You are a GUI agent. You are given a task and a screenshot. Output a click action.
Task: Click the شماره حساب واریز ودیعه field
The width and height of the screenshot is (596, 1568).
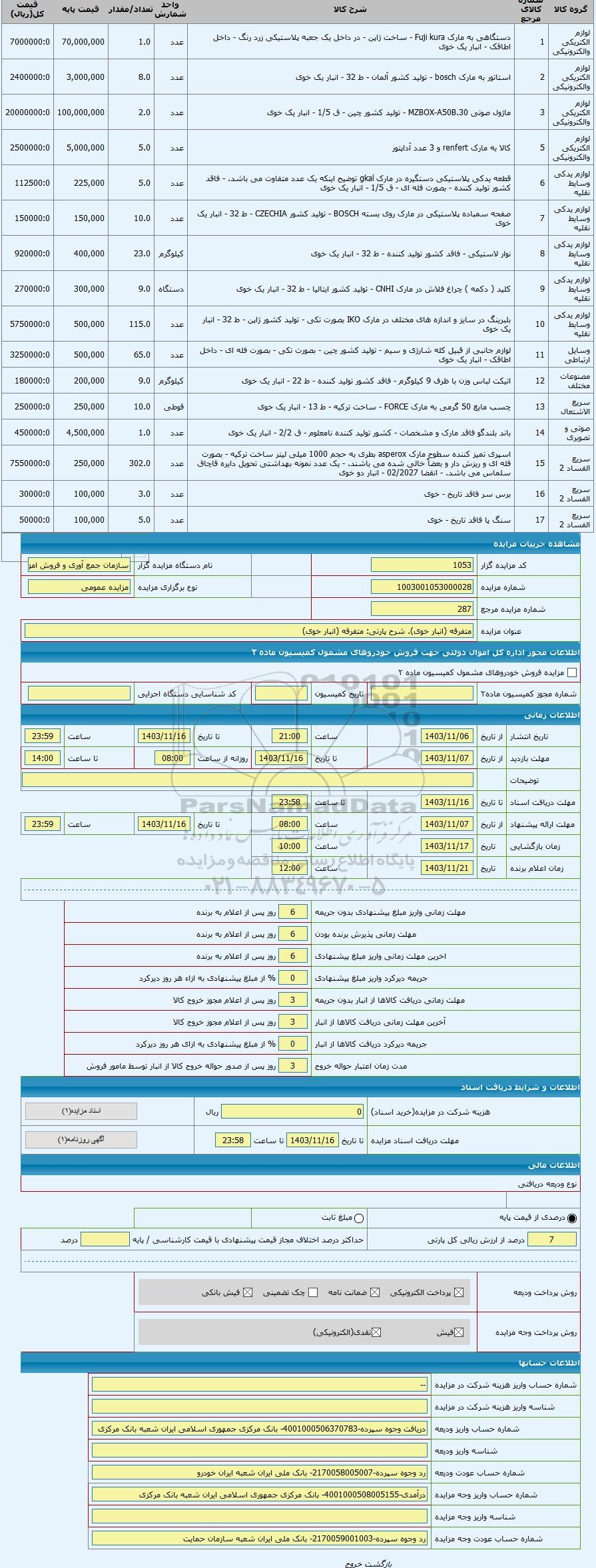click(x=260, y=1429)
